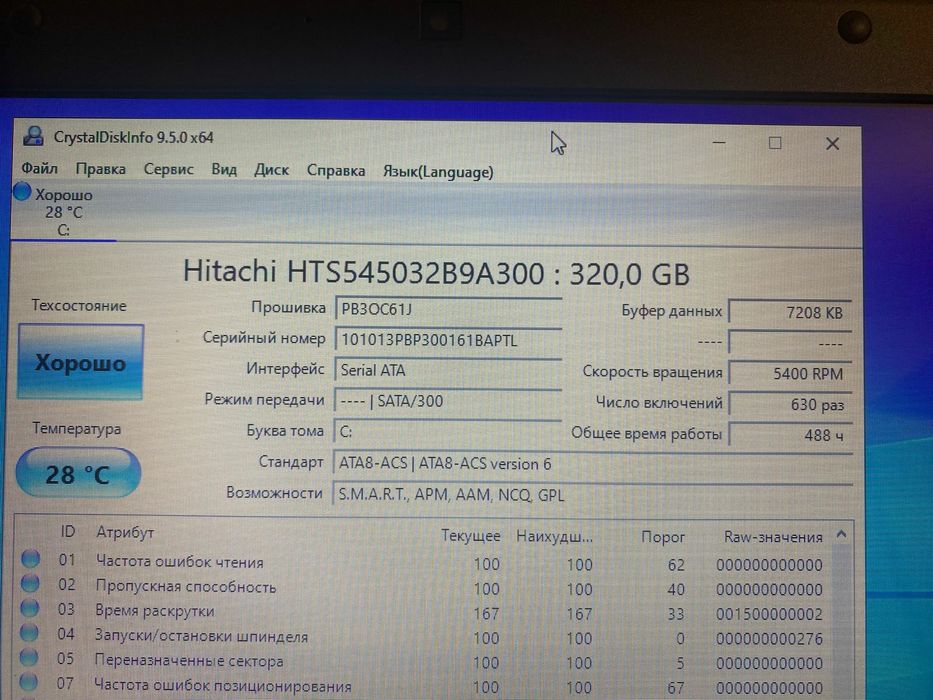
Task: Click the Режим передачи field SATA/300
Action: tap(448, 401)
